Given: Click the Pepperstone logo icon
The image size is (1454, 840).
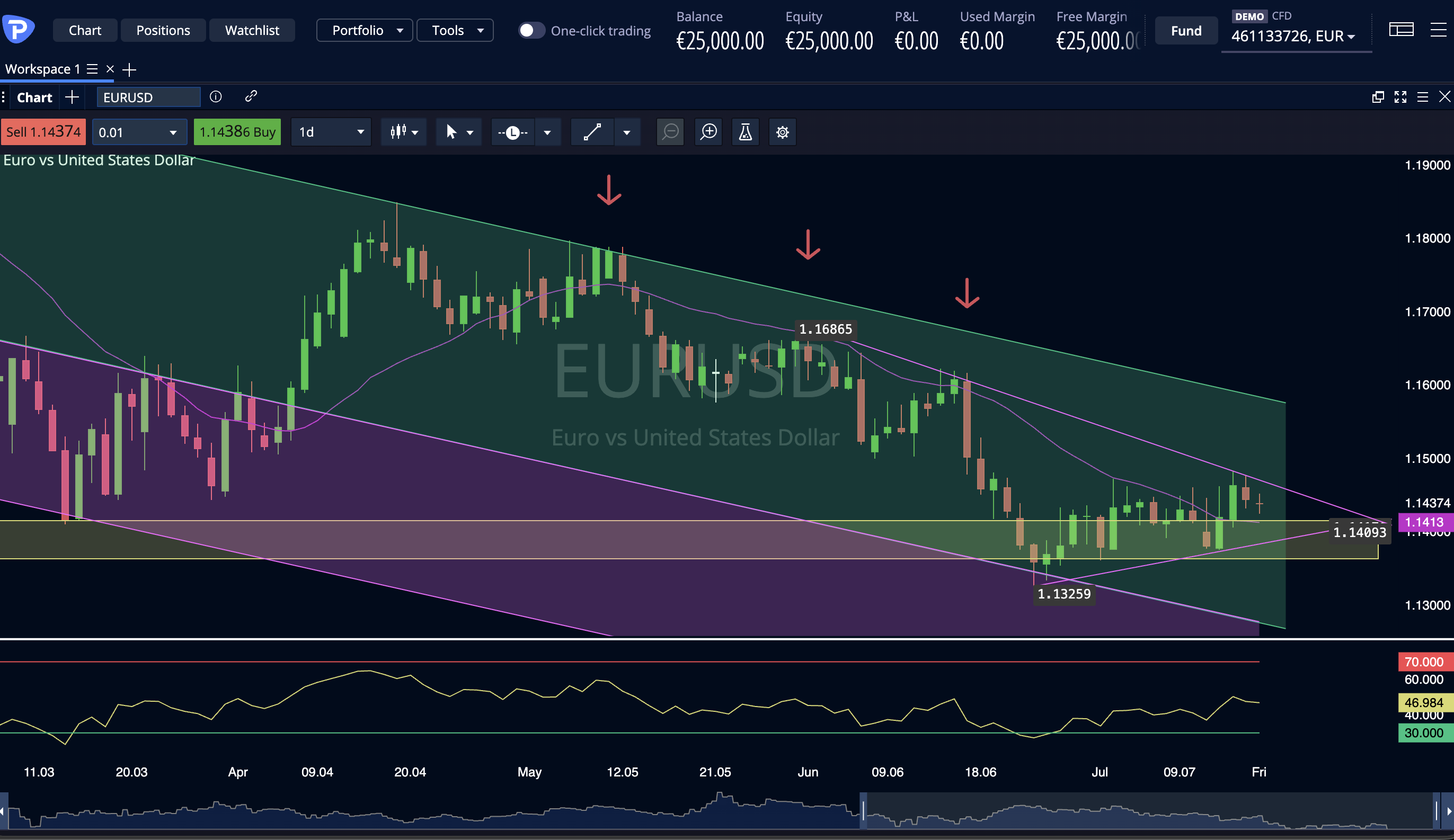Looking at the screenshot, I should coord(18,29).
